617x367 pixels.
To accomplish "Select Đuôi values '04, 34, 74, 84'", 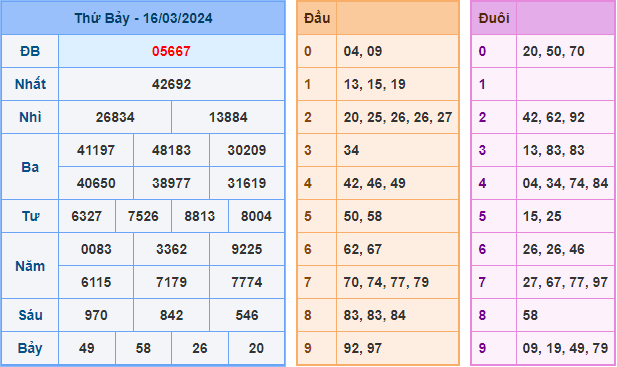I will tap(565, 183).
